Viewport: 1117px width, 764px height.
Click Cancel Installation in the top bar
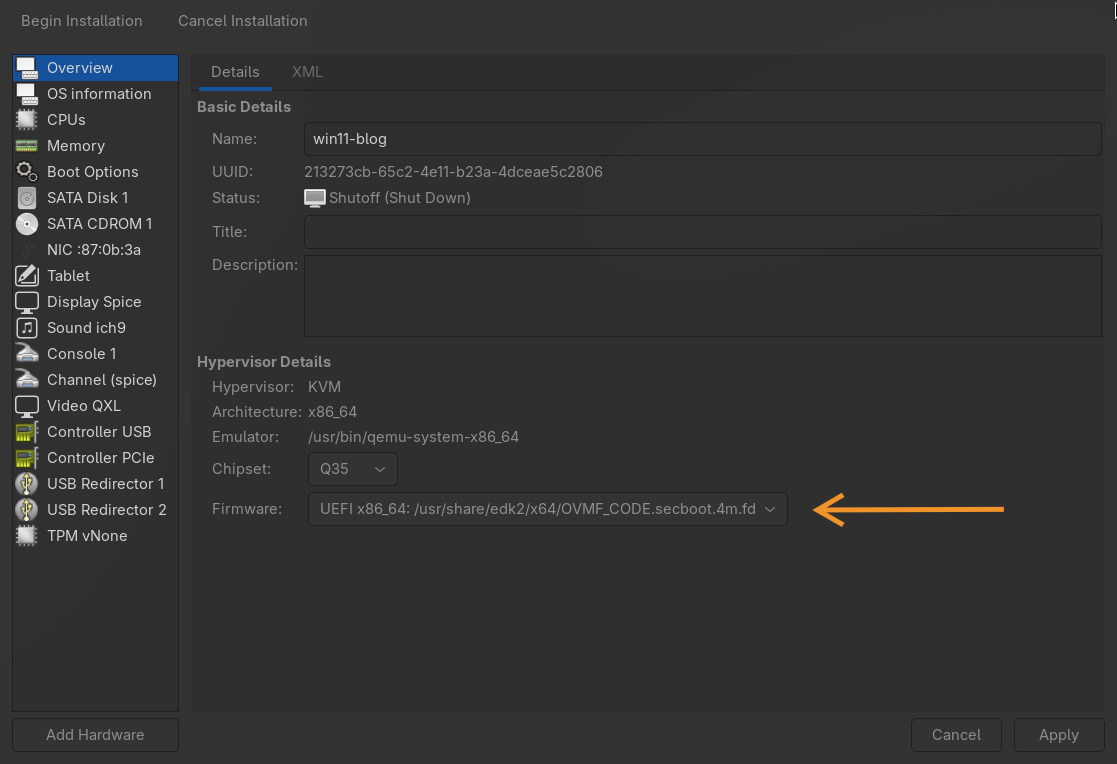click(242, 20)
